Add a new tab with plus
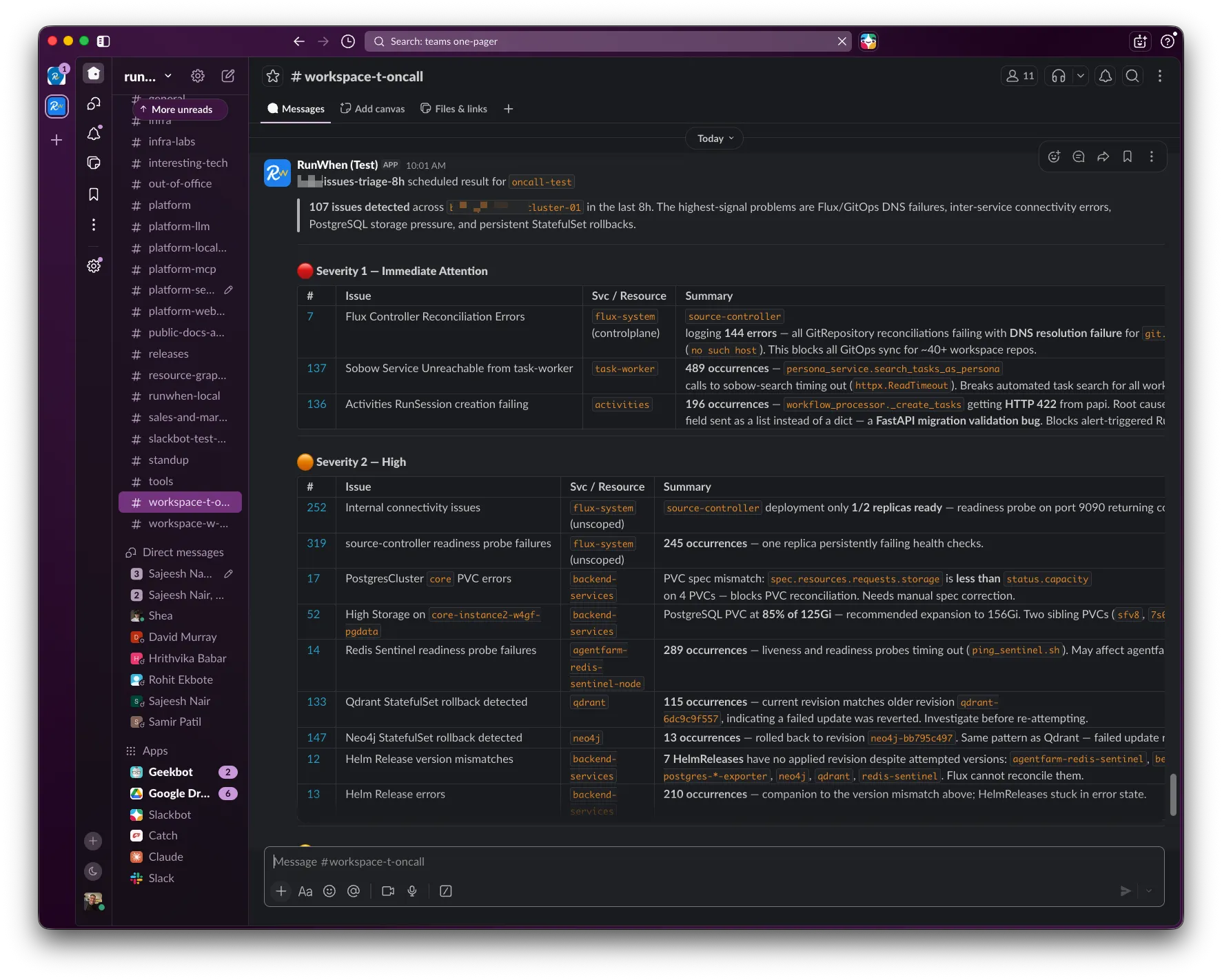This screenshot has width=1222, height=980. [x=508, y=109]
